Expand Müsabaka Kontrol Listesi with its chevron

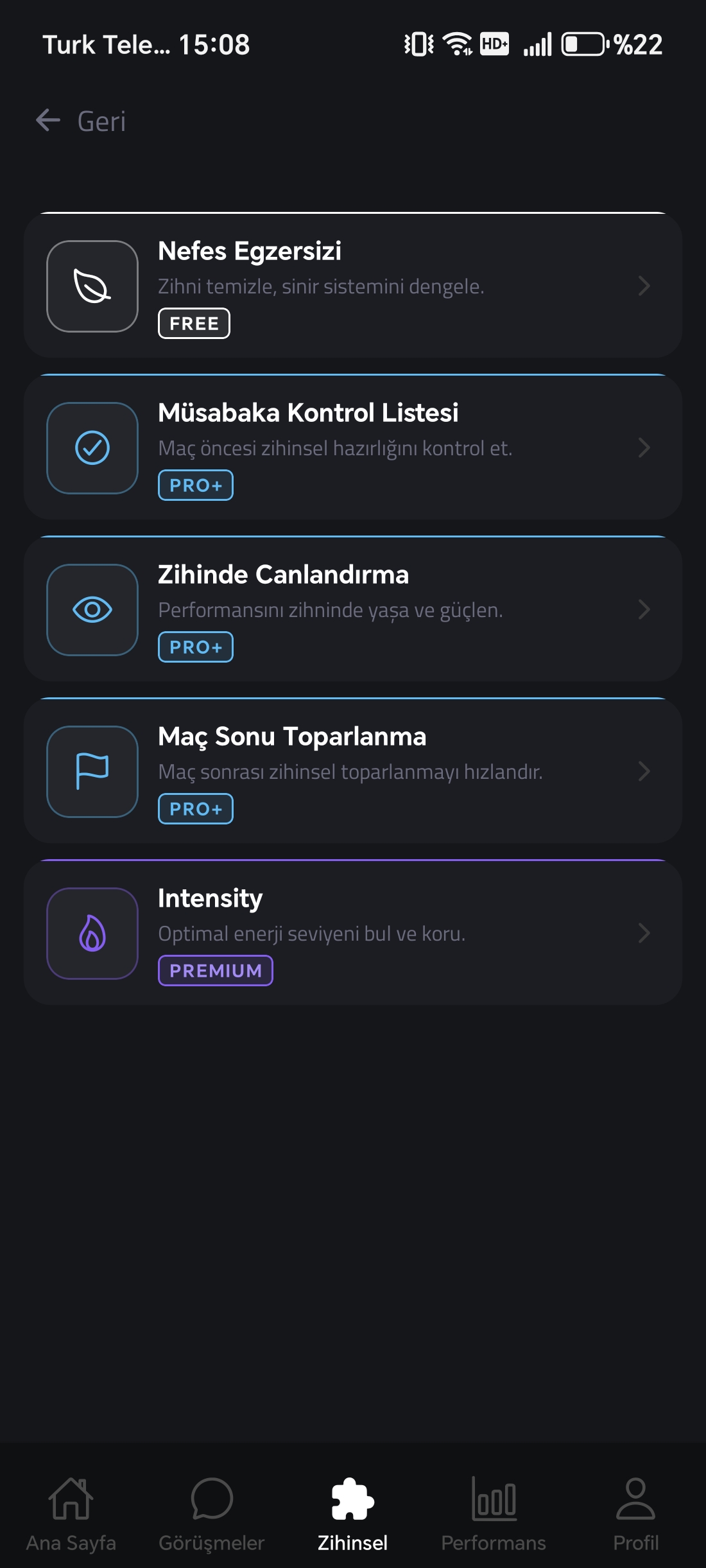click(644, 448)
